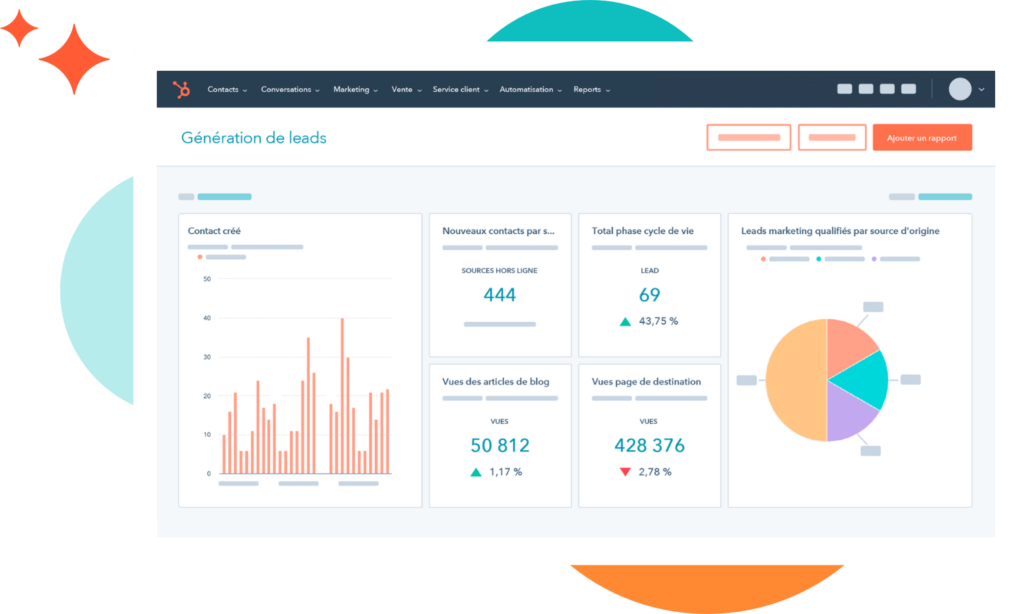Click the Génération de leads dashboard title
This screenshot has height=614, width=1024.
(253, 138)
